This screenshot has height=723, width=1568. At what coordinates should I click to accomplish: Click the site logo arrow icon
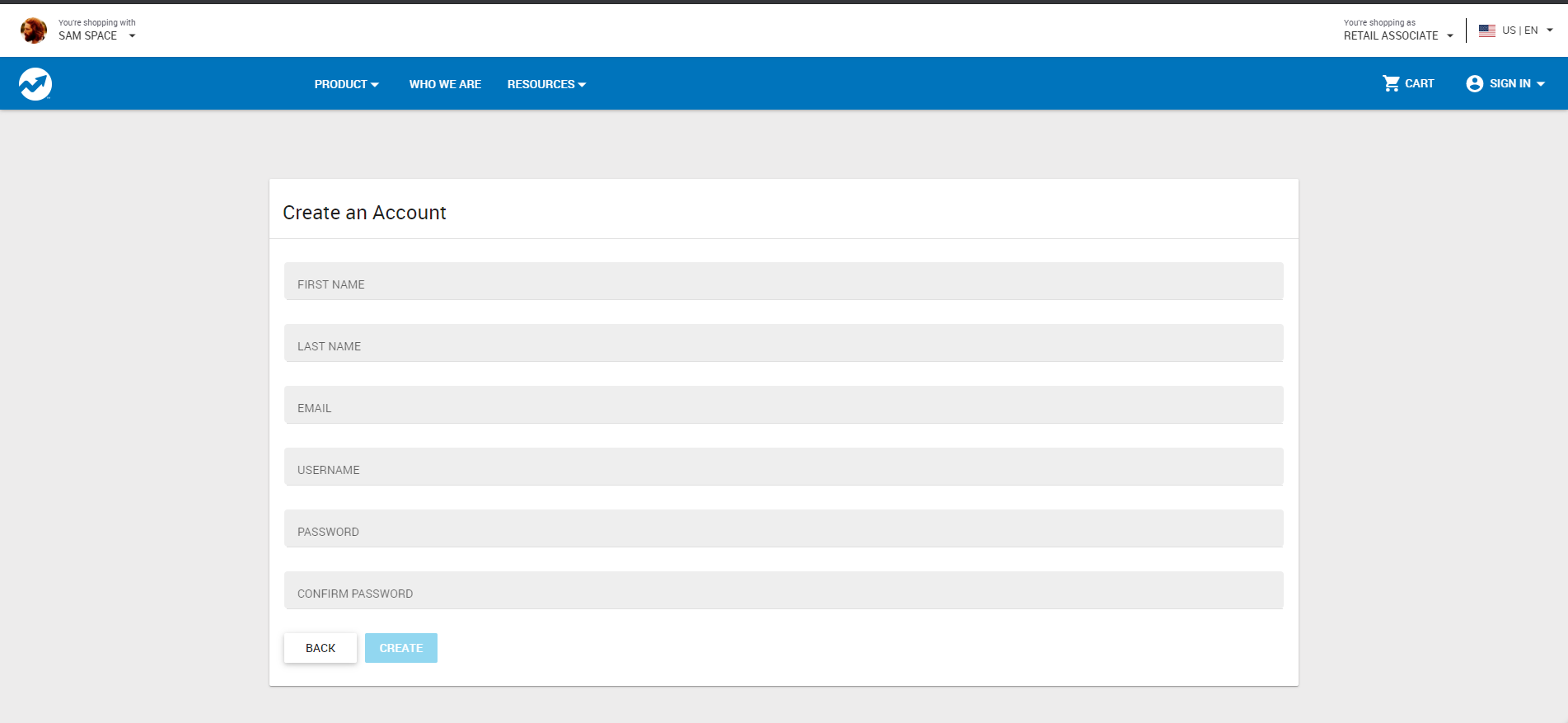tap(35, 84)
